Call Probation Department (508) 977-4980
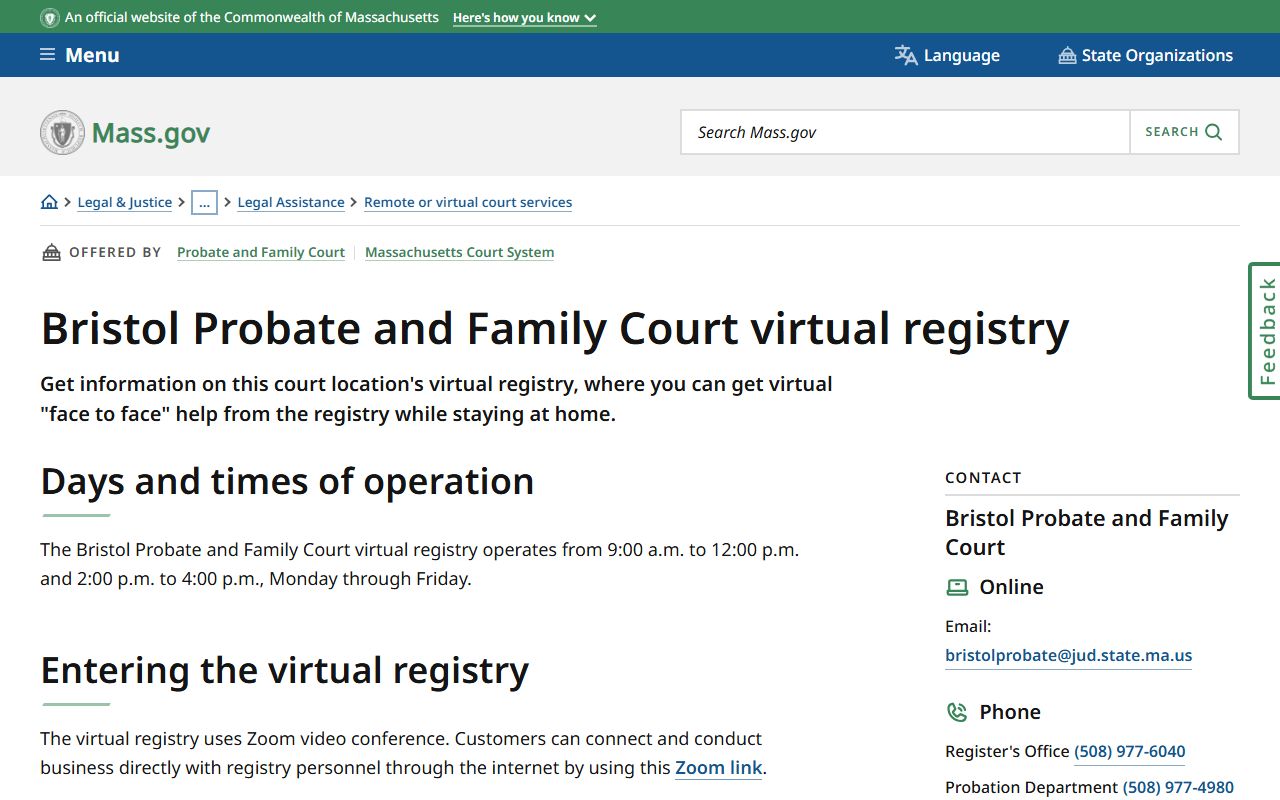The image size is (1280, 800). click(1178, 787)
